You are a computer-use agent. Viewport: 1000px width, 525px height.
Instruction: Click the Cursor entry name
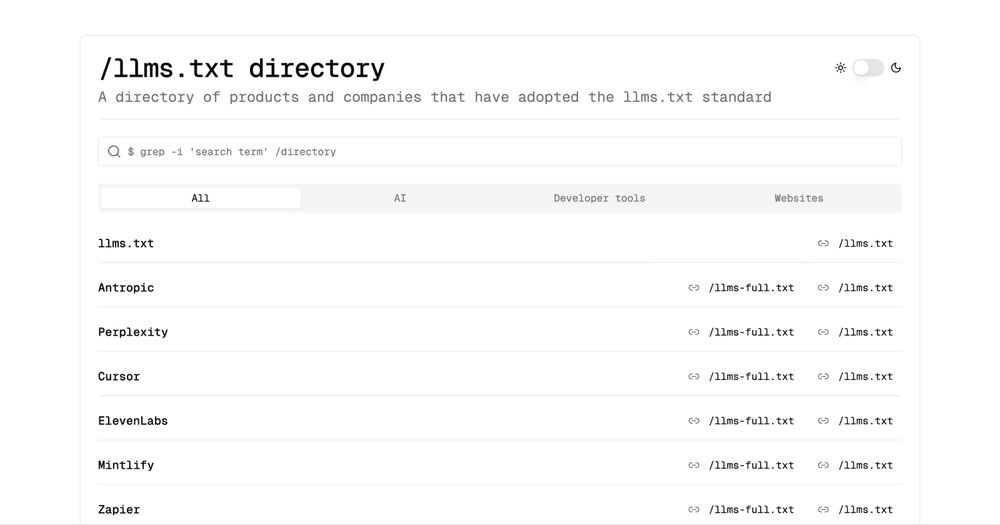coord(119,376)
